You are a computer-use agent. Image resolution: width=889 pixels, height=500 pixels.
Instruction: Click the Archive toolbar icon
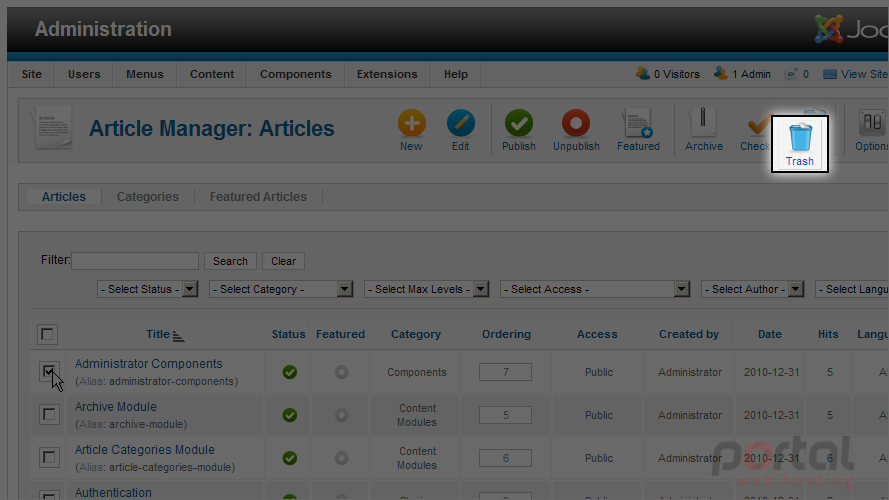703,122
